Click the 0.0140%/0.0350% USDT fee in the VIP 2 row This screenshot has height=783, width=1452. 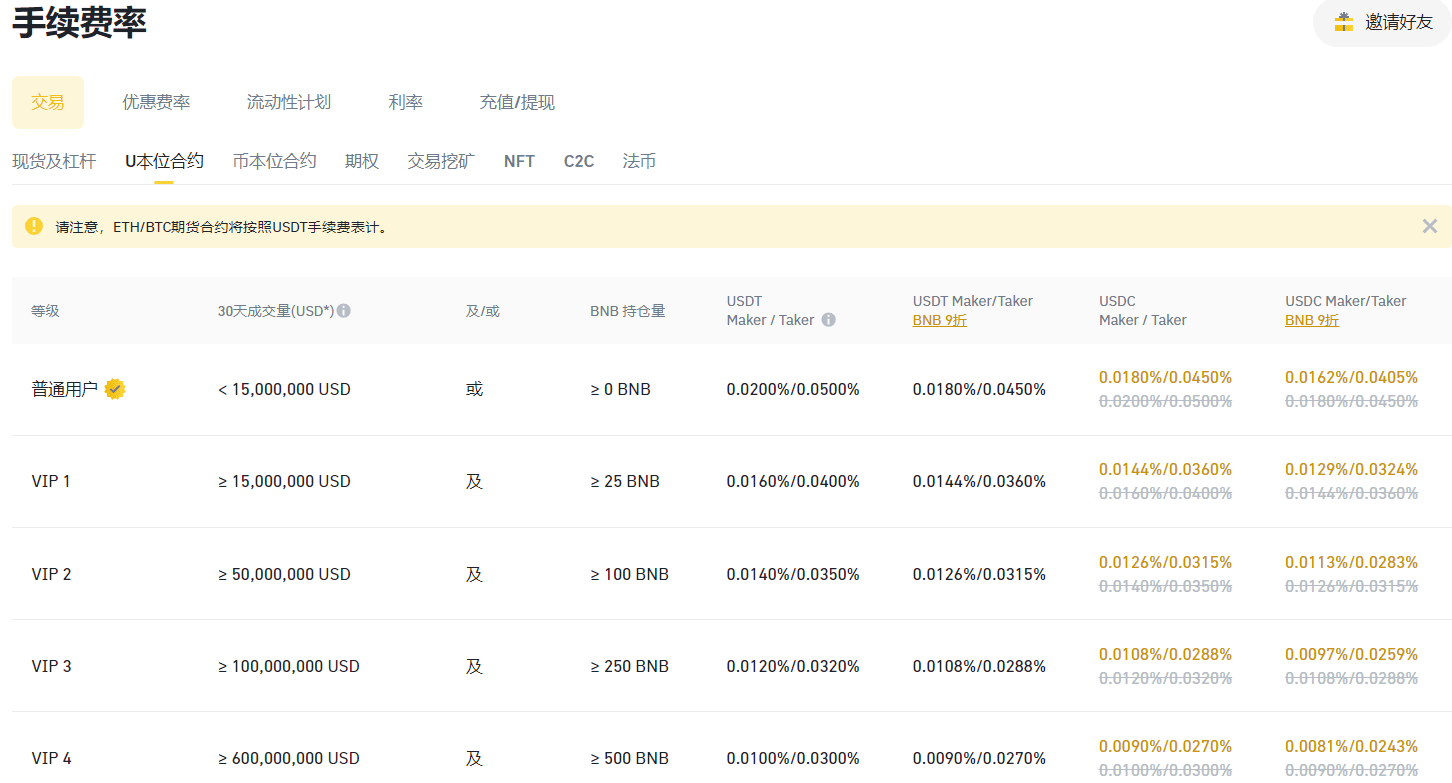[793, 574]
